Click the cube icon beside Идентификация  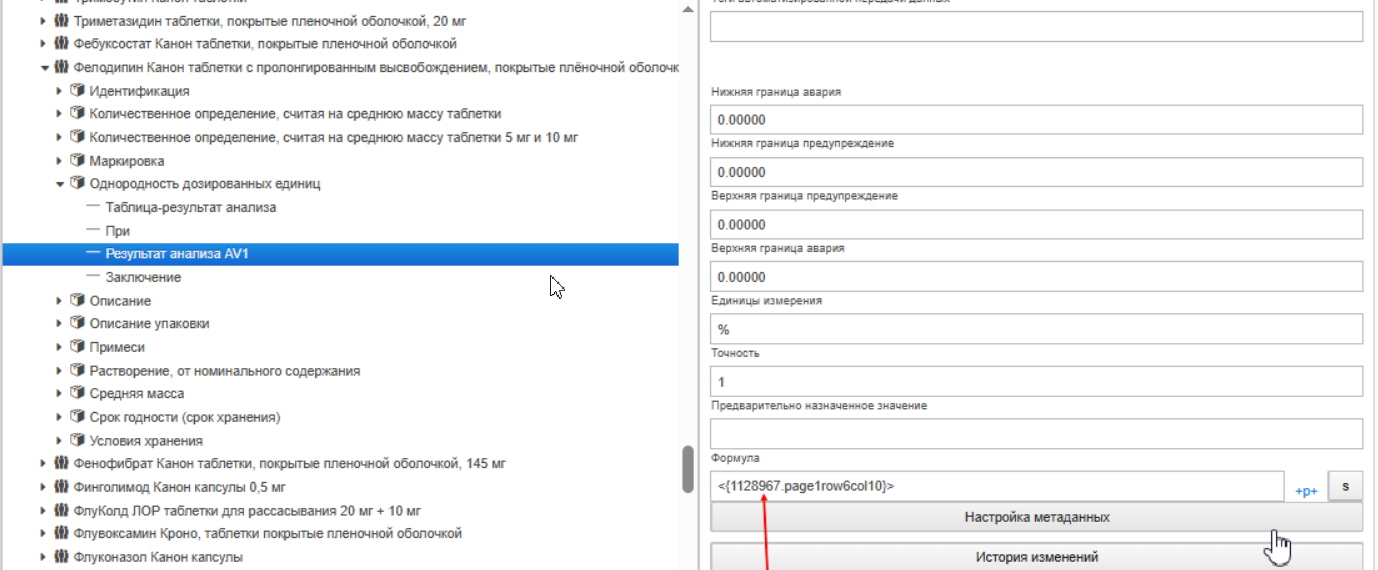click(77, 91)
